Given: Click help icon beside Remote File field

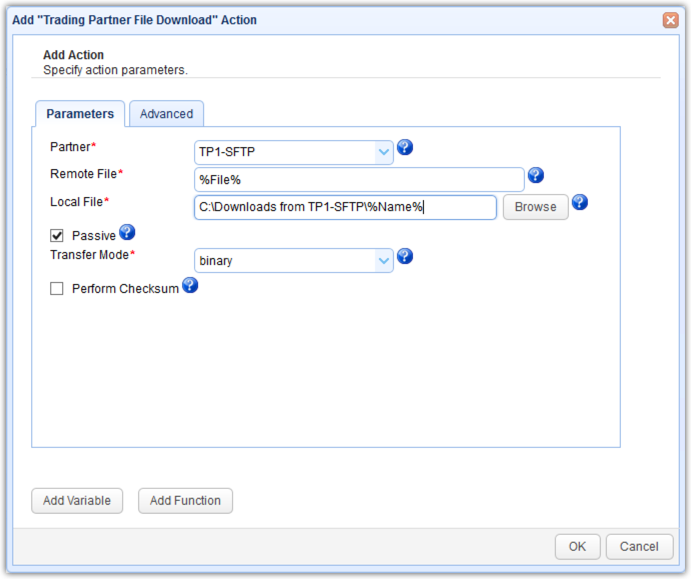Looking at the screenshot, I should point(535,175).
